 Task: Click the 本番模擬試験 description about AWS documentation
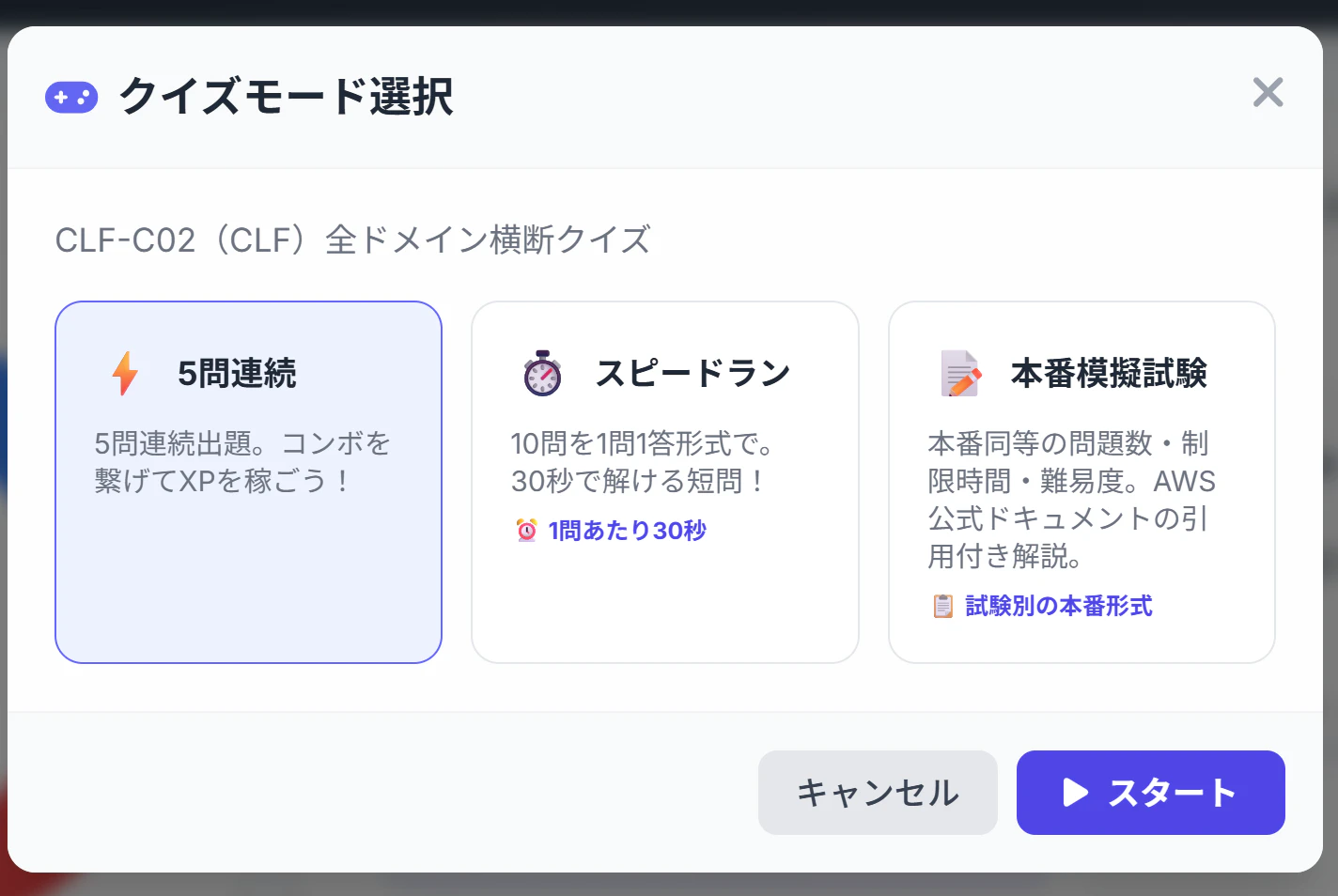[1069, 501]
